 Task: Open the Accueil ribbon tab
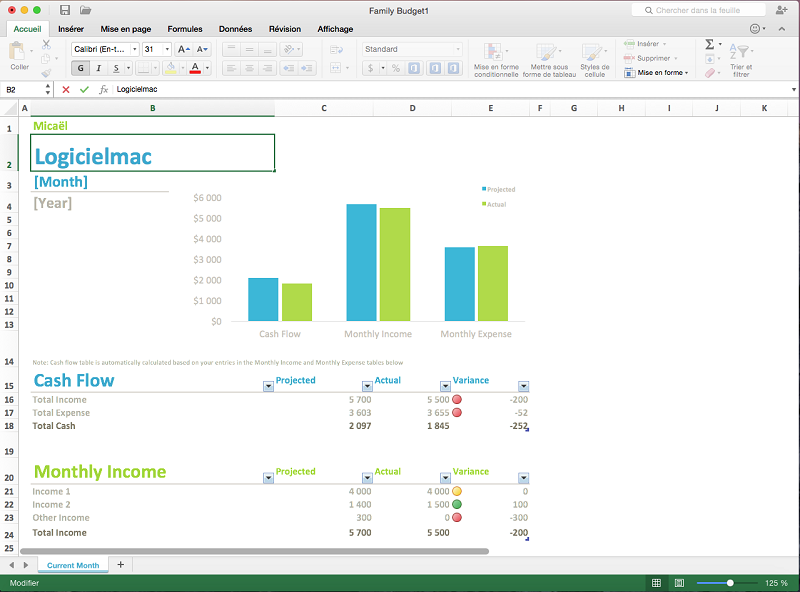pos(28,29)
